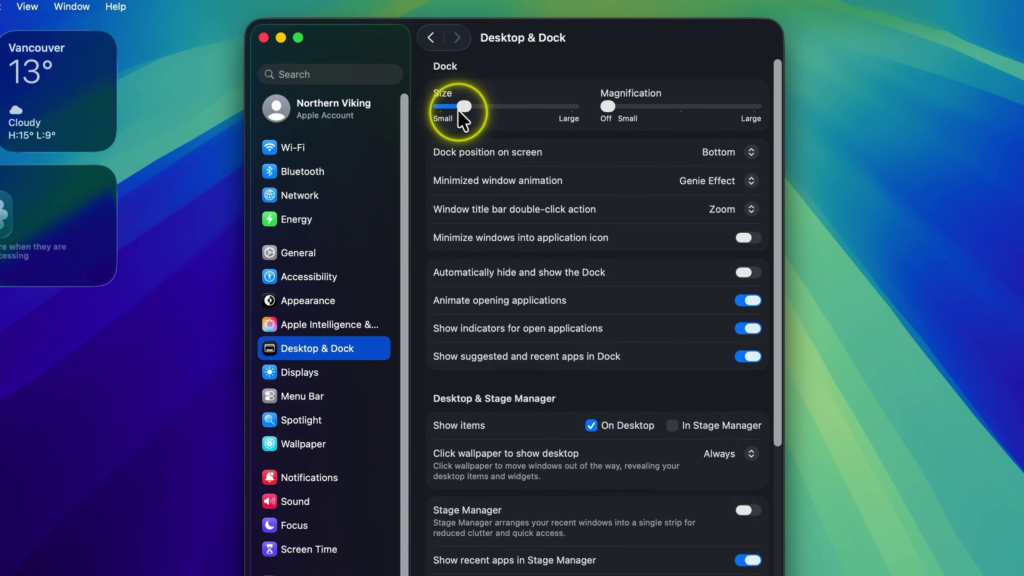Click the Wallpaper flower icon

(x=269, y=444)
